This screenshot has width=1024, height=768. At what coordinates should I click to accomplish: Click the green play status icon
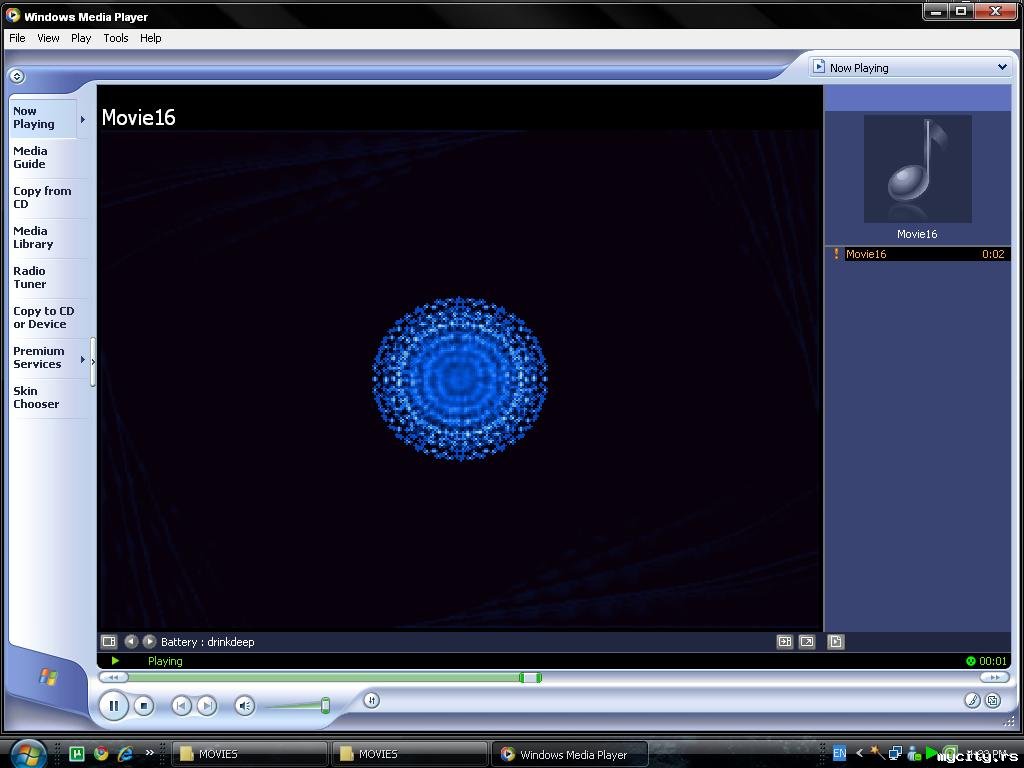tap(115, 661)
